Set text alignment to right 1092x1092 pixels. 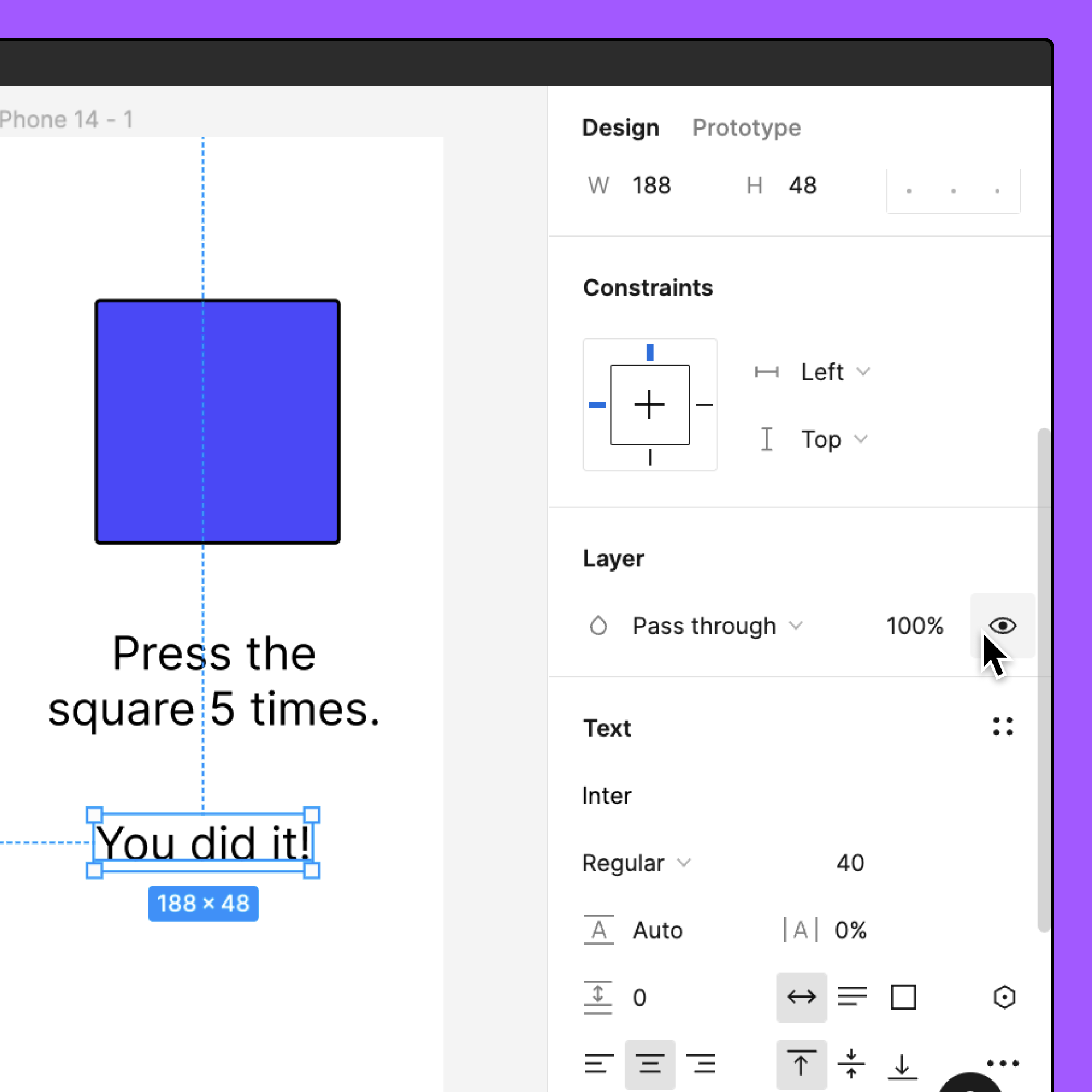(x=701, y=1064)
